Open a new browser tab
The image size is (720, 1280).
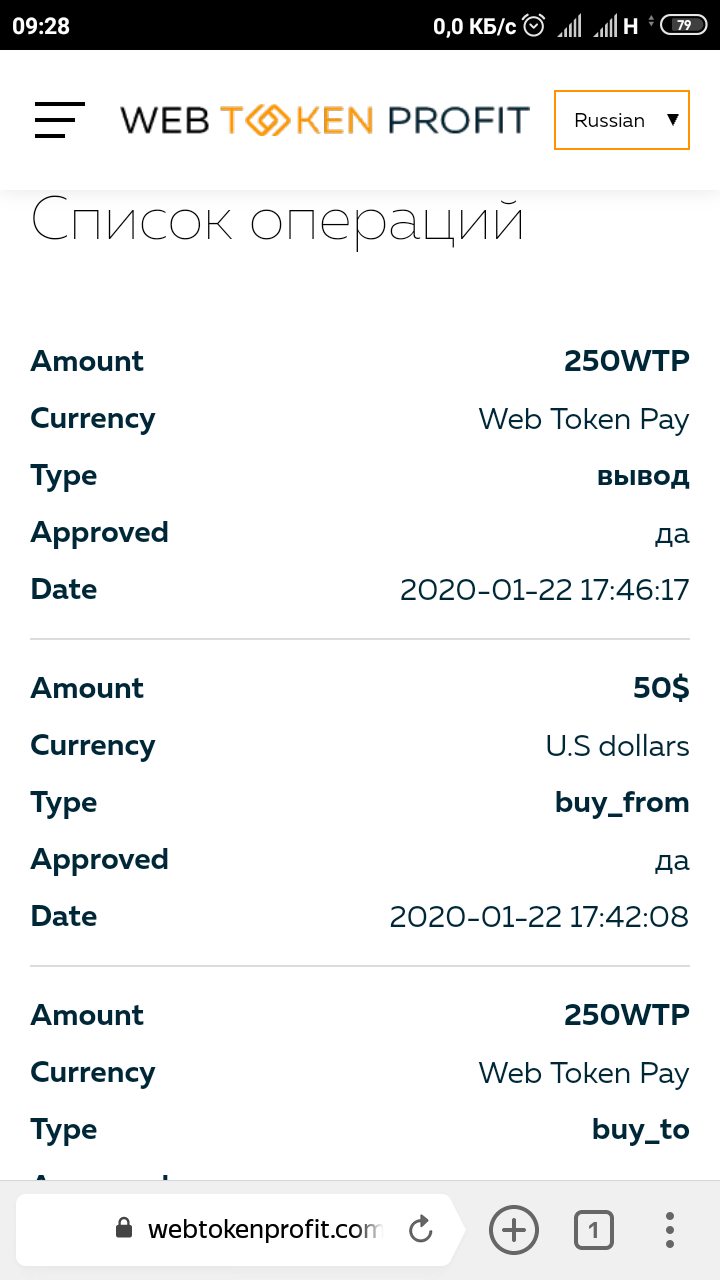[x=513, y=1229]
